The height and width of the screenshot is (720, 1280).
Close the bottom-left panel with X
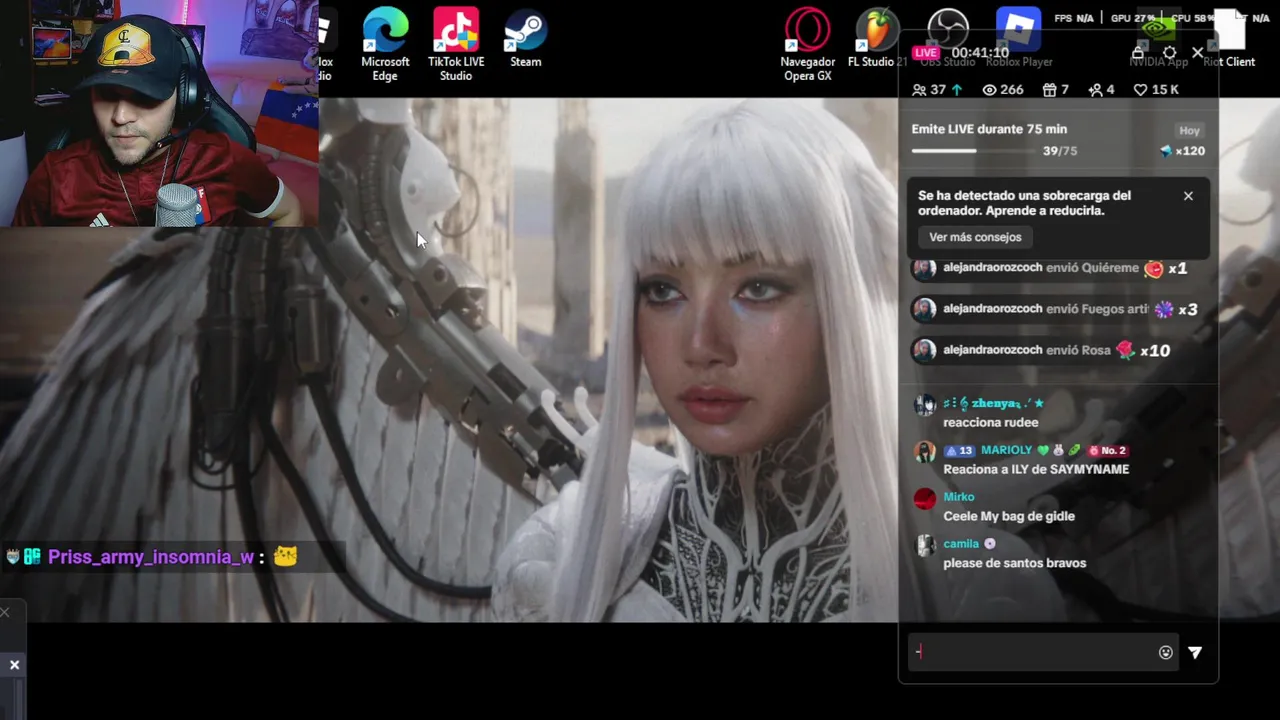coord(14,665)
